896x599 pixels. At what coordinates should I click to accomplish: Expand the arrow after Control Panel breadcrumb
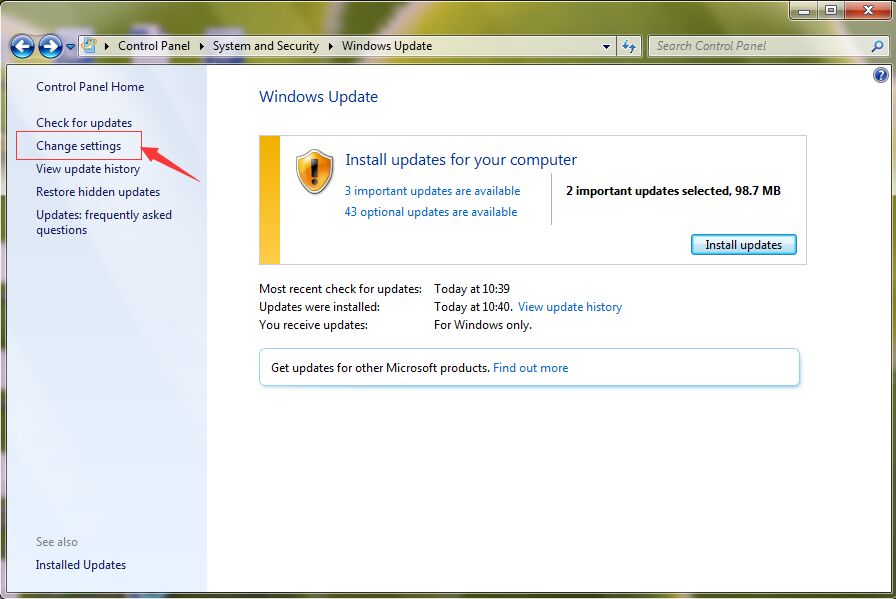[201, 46]
